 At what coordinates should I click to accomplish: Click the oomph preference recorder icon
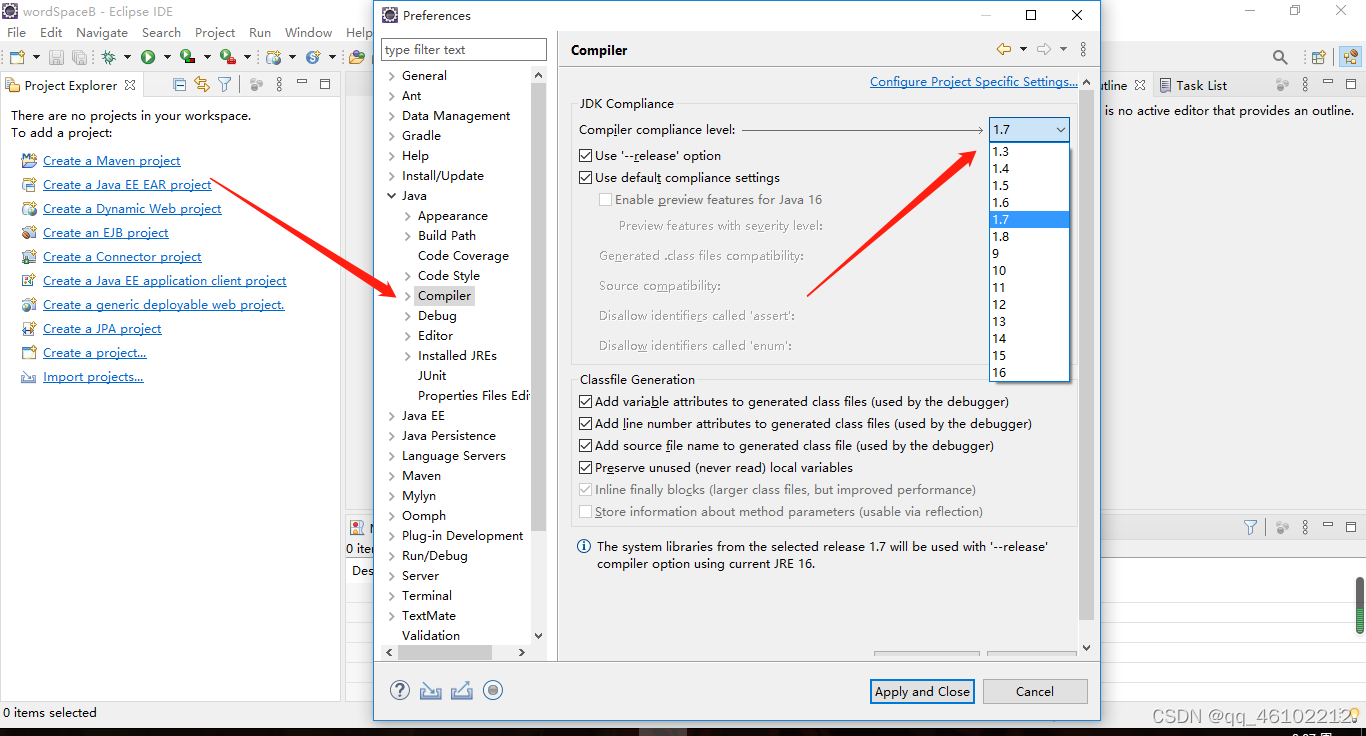(492, 690)
